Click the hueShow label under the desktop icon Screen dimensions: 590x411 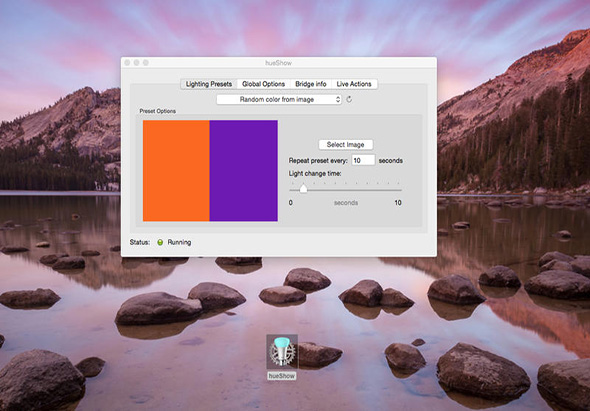pos(282,376)
